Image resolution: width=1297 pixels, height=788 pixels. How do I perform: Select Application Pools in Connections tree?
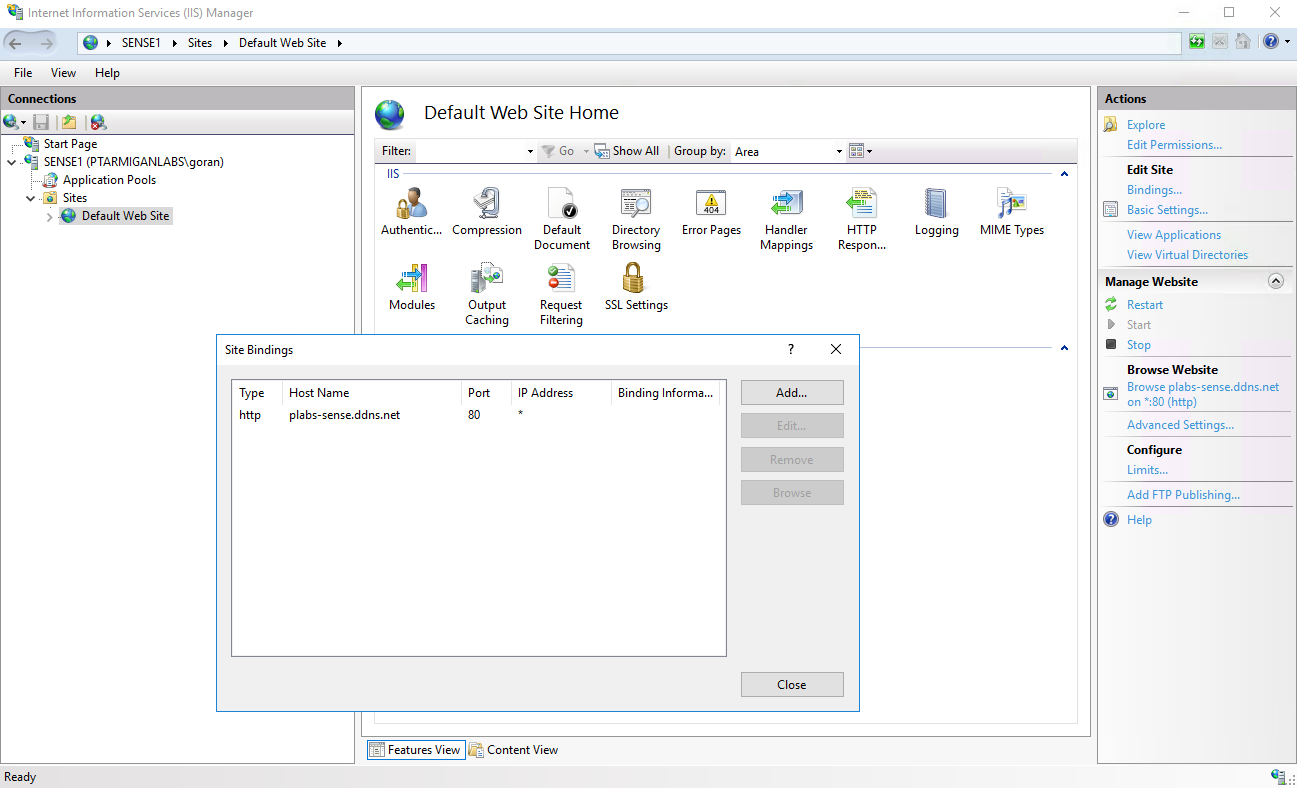109,180
